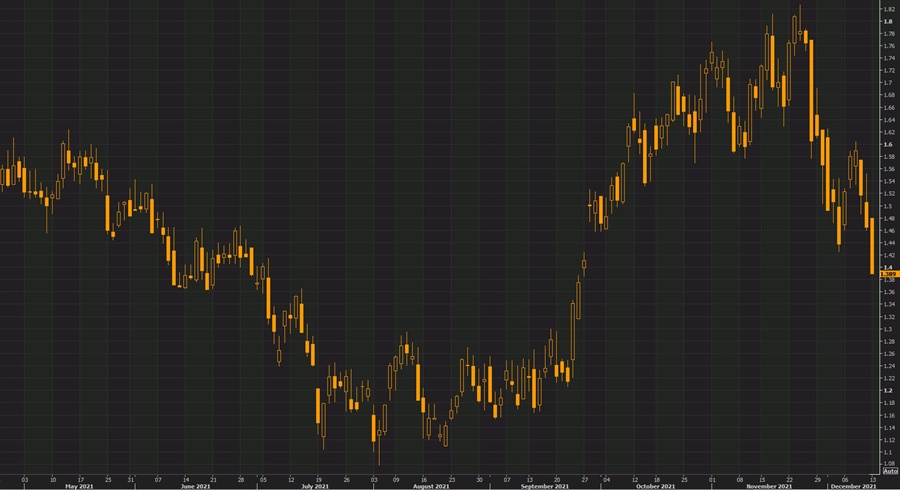Click the 1.2 price axis label
The height and width of the screenshot is (490, 900).
(888, 391)
